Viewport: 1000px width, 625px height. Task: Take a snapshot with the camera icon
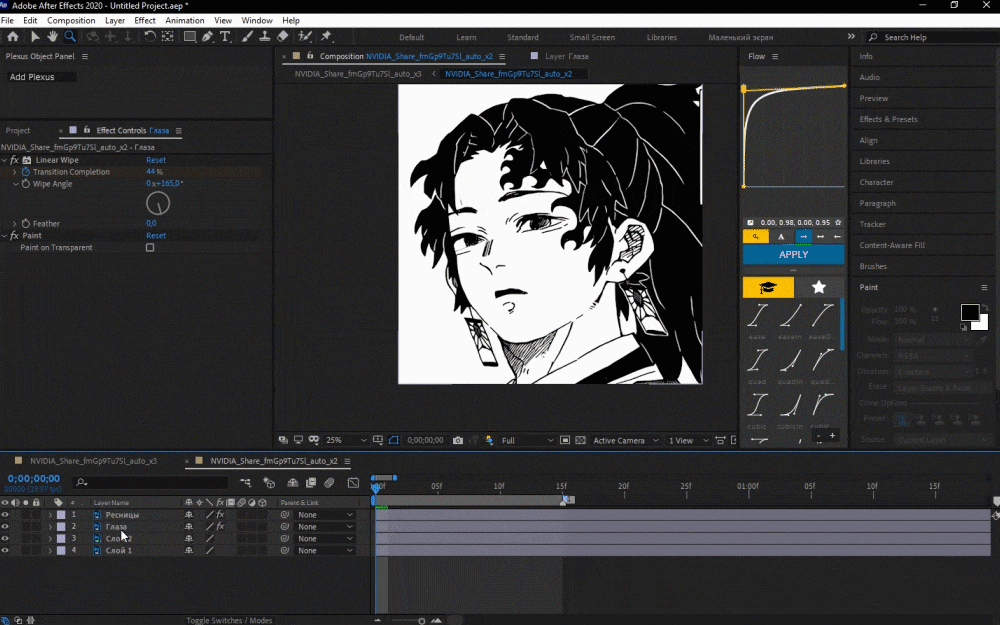[458, 440]
